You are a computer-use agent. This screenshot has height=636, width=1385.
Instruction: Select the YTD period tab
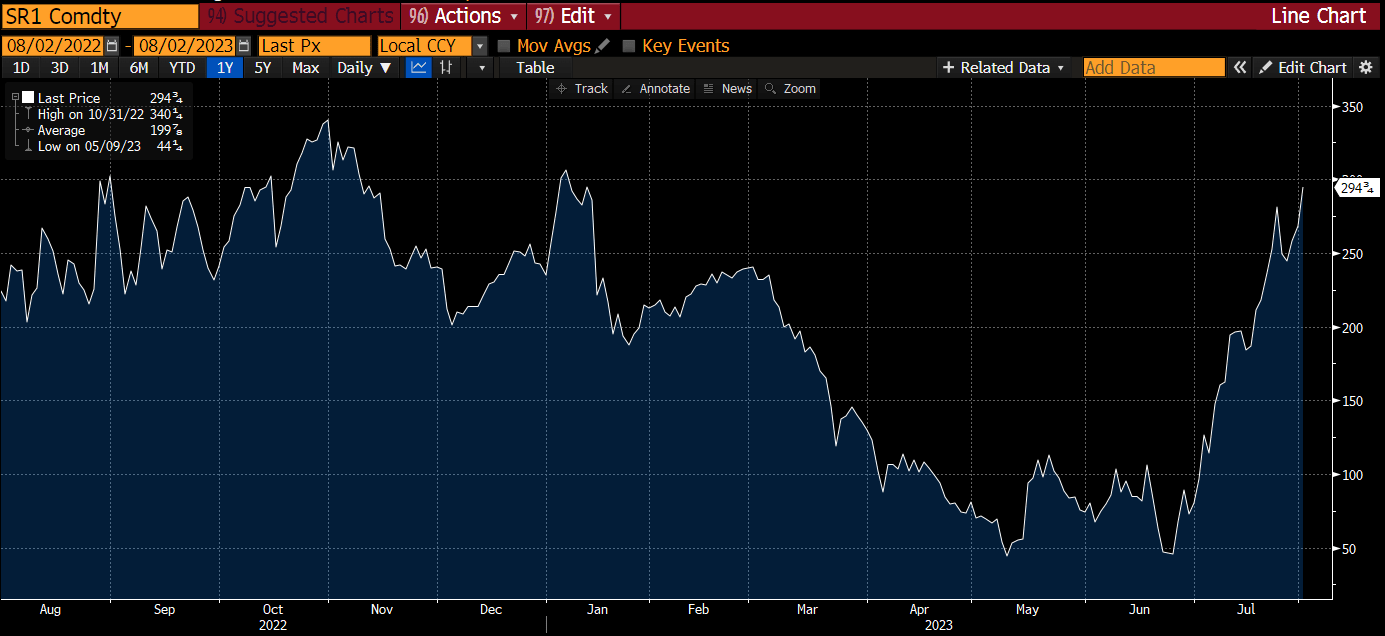click(x=181, y=67)
